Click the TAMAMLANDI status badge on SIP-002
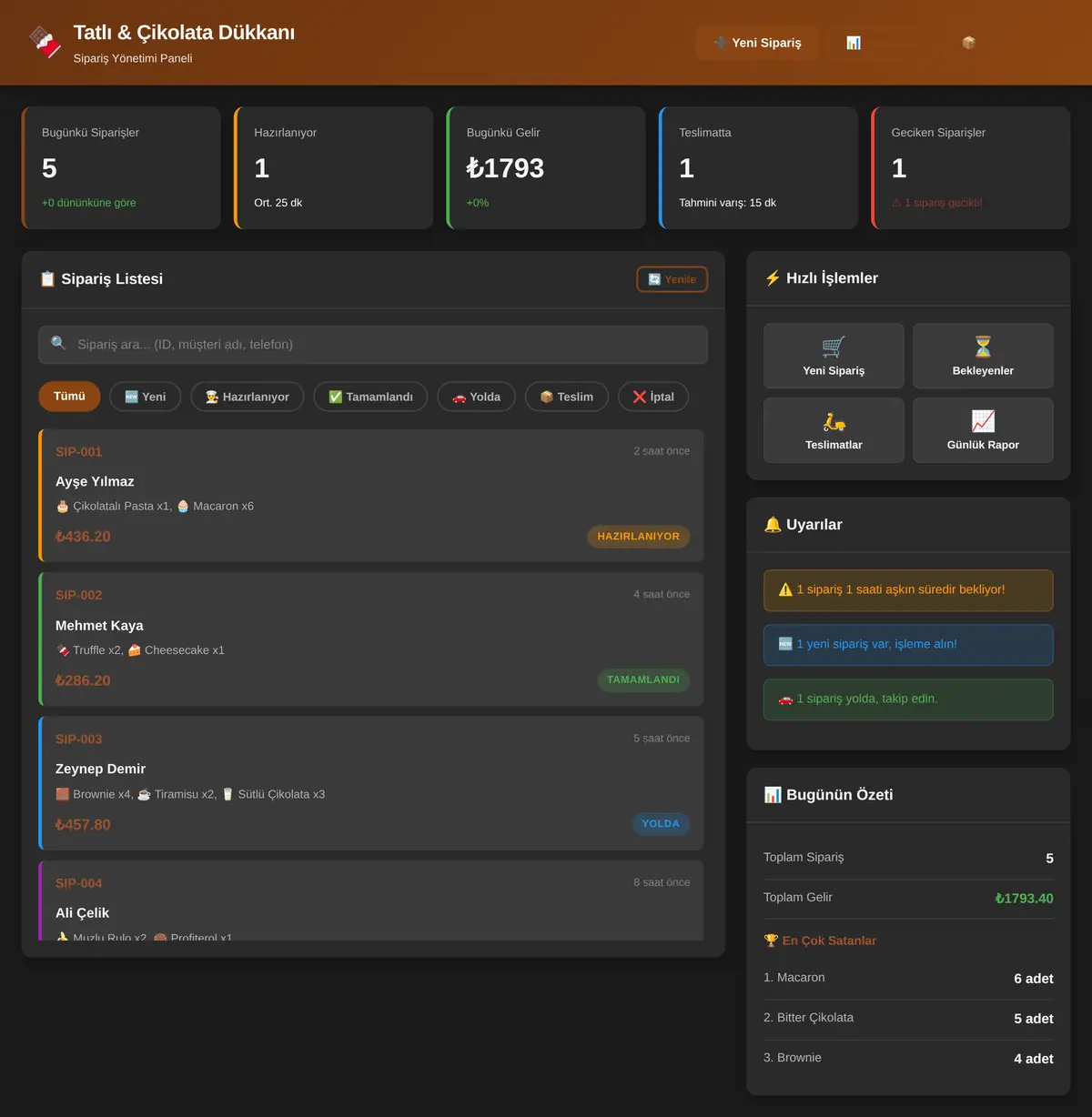 (x=643, y=680)
